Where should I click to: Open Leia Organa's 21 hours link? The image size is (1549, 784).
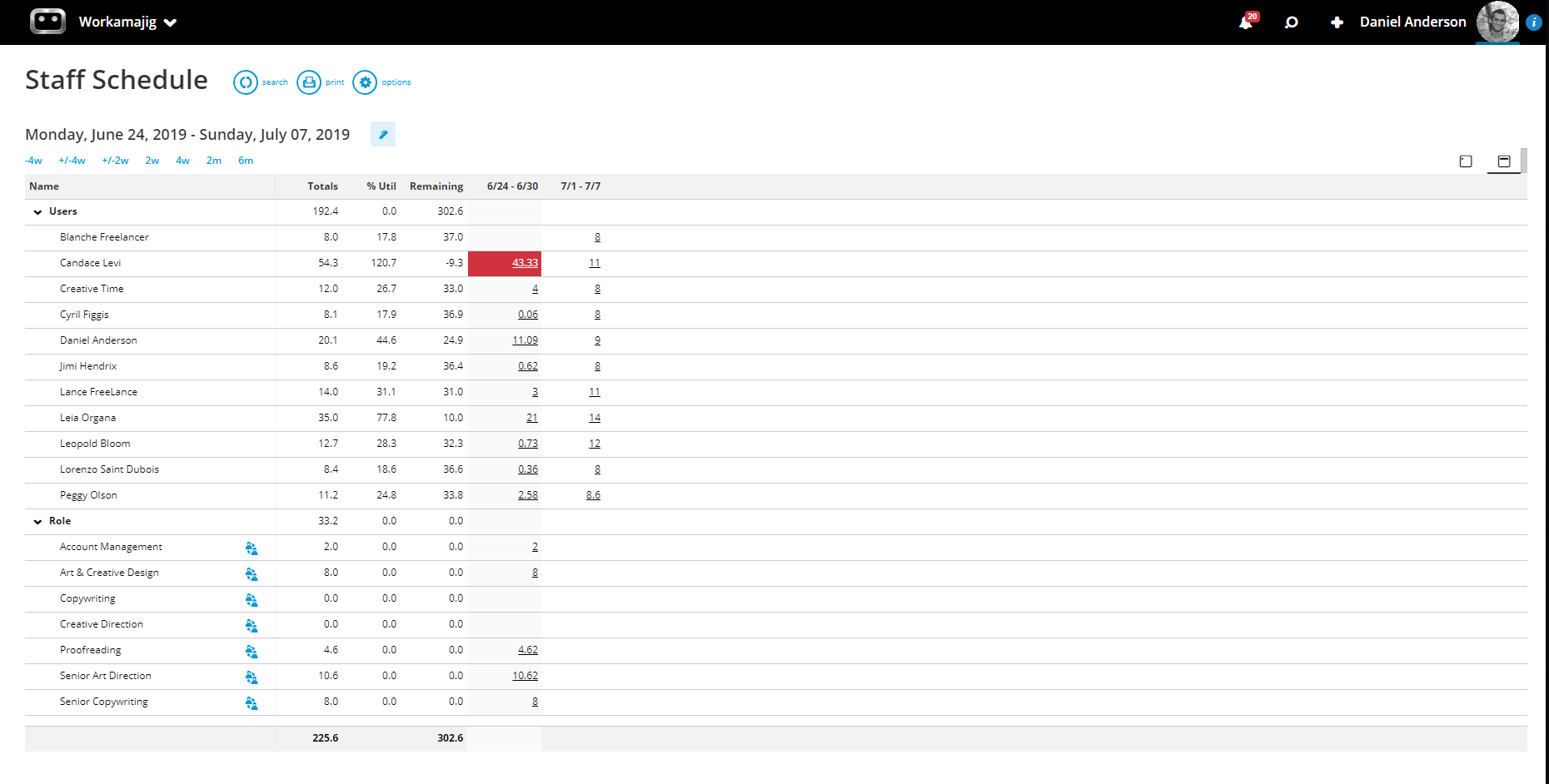(x=532, y=418)
